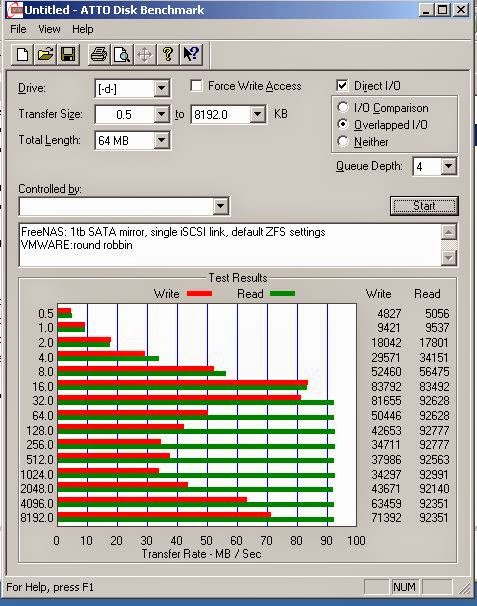Open the File menu
Screen dimensions: 477x606
coord(18,29)
